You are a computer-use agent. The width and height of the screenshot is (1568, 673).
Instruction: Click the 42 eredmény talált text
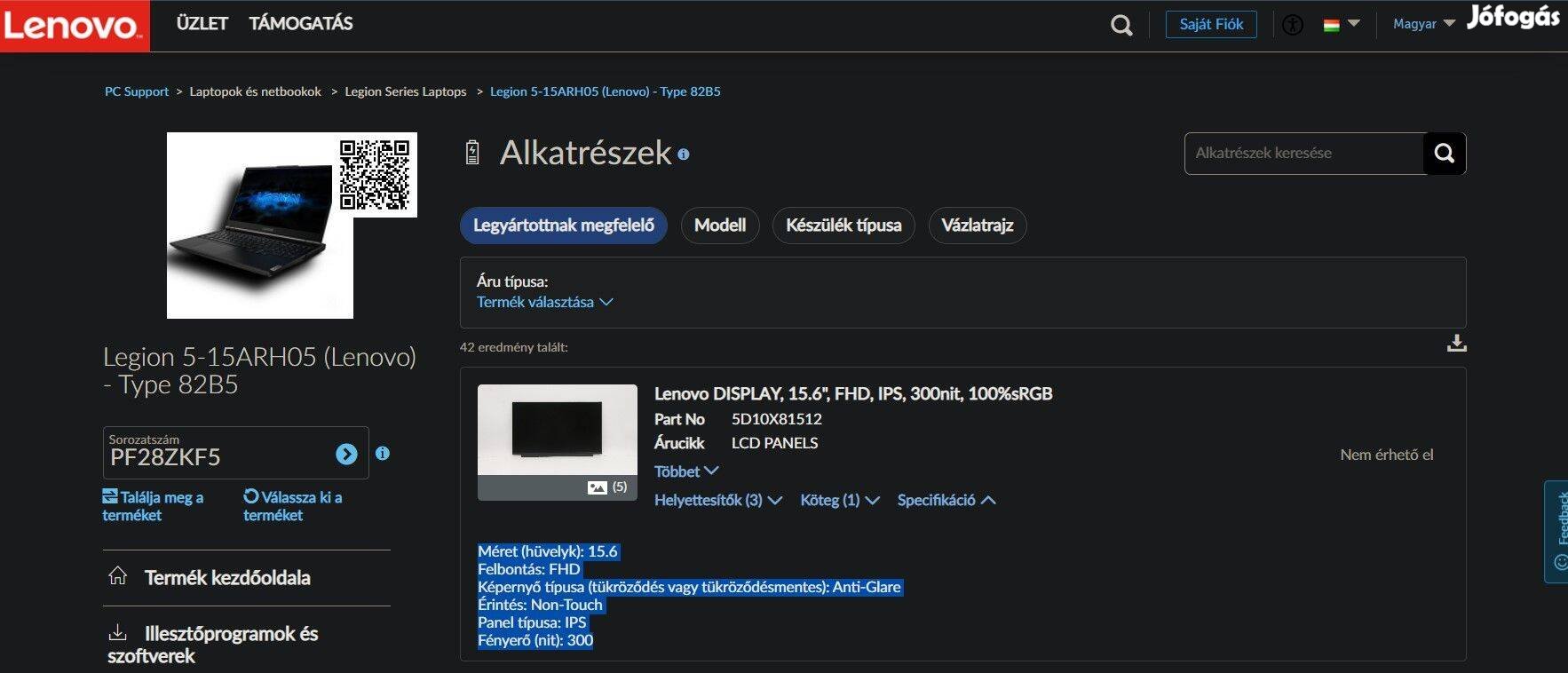pyautogui.click(x=514, y=347)
